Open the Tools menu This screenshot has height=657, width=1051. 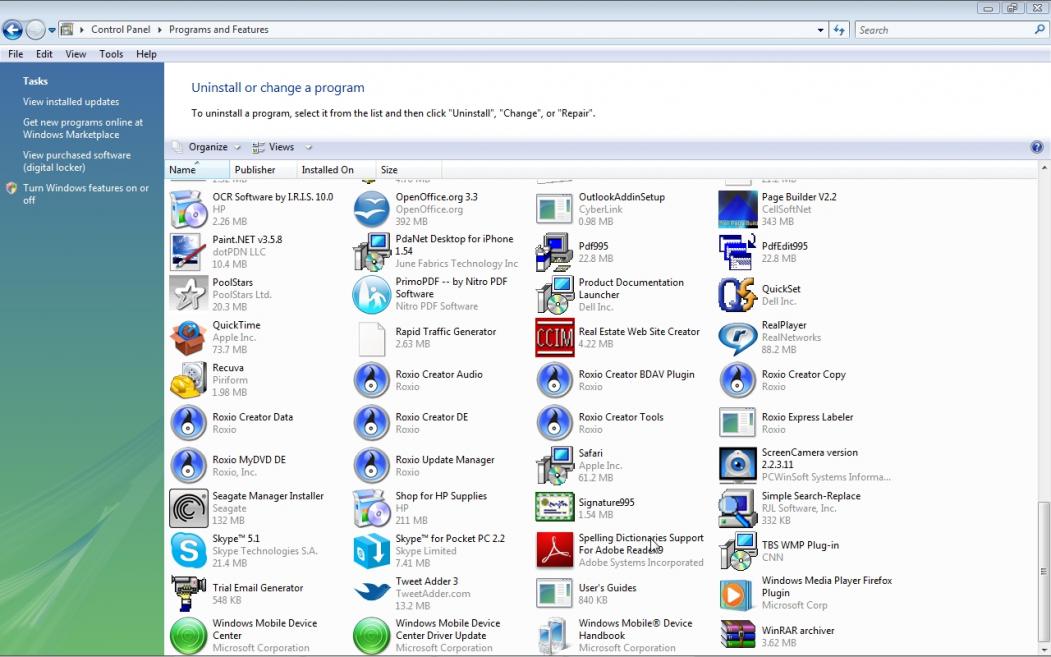(111, 54)
